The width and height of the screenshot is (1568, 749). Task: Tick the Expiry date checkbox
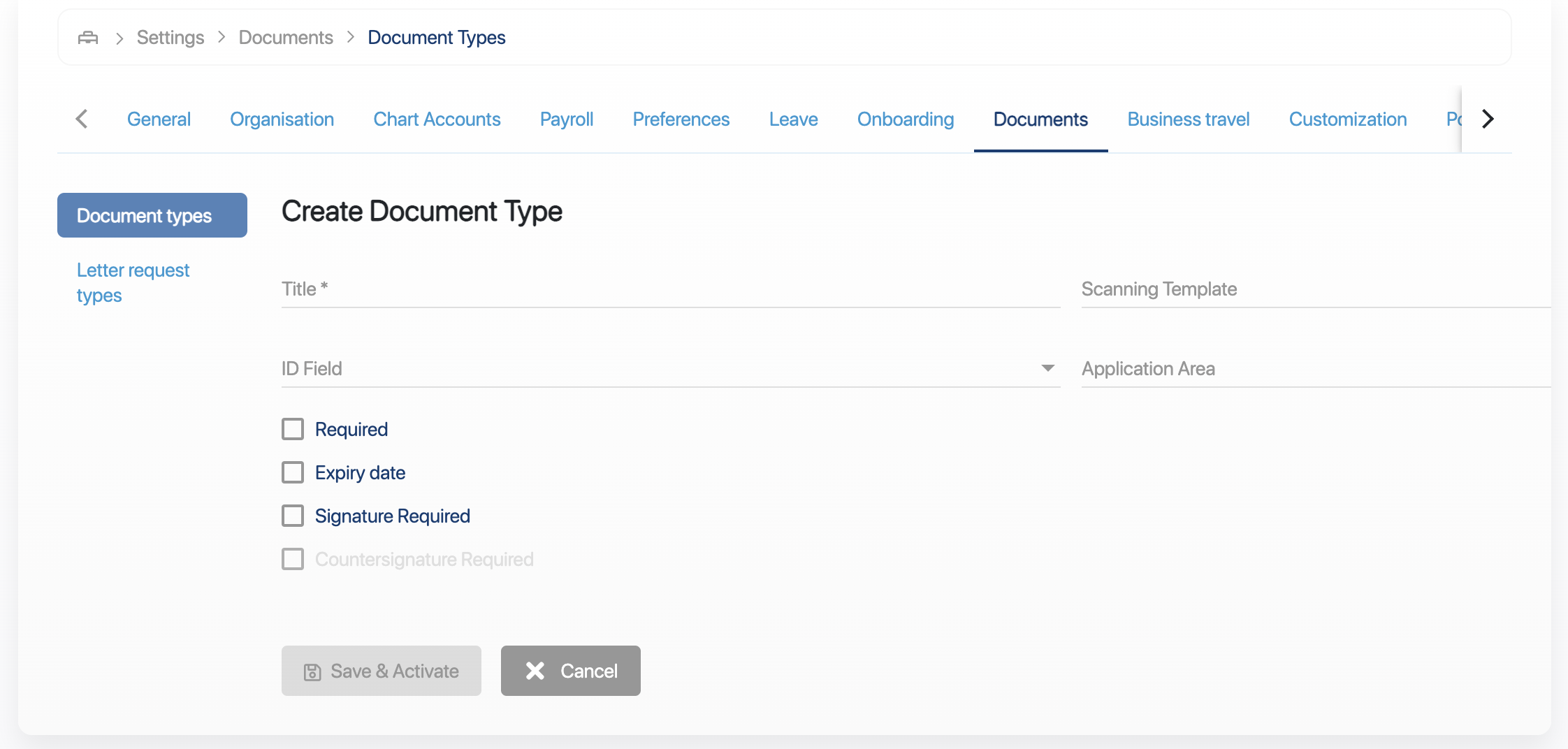tap(293, 472)
